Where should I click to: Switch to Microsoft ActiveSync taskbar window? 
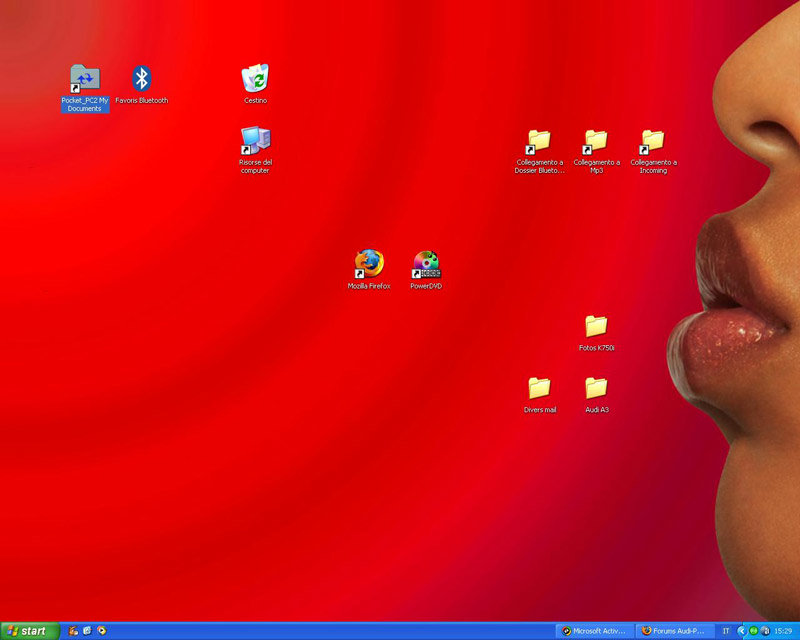click(x=594, y=631)
